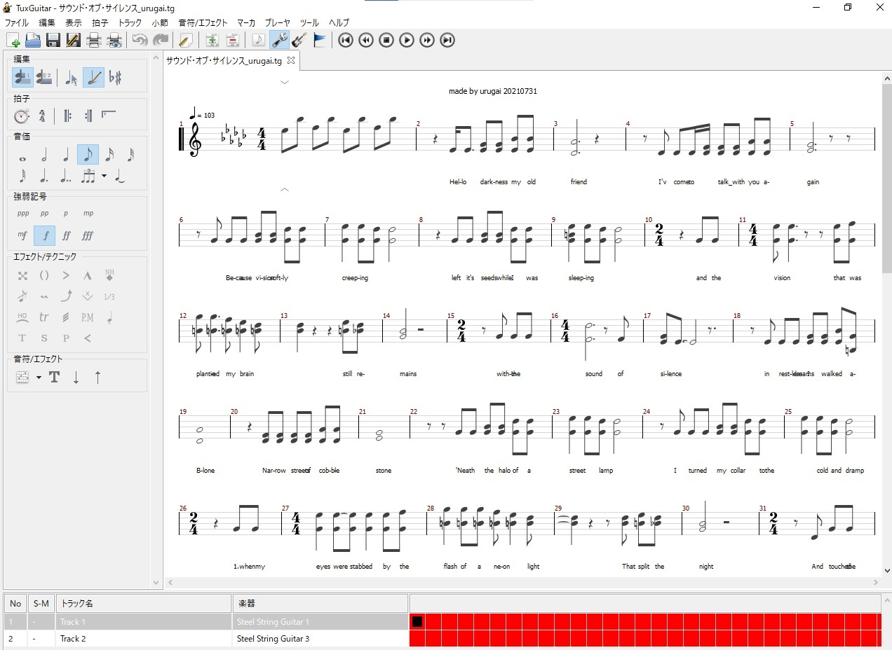Screen dimensions: 892x664
Task: Open the blue flag marker list
Action: pos(320,40)
